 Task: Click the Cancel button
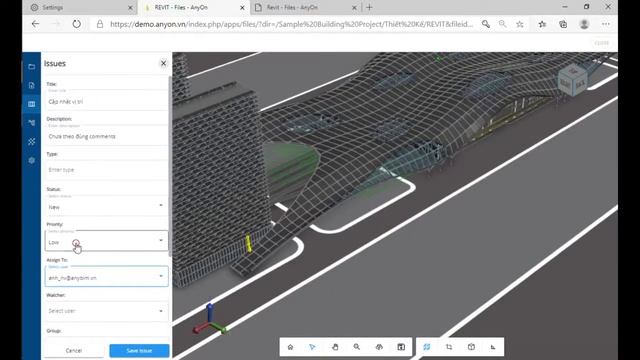point(74,351)
